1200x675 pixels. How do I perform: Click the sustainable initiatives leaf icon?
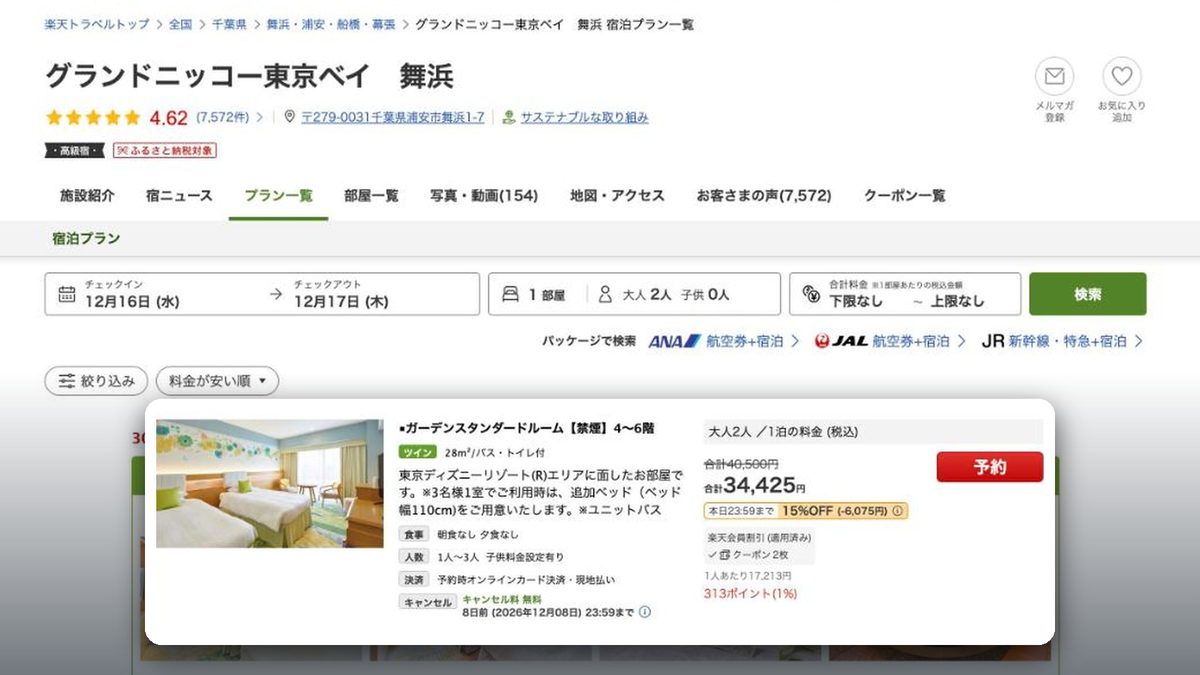click(509, 117)
